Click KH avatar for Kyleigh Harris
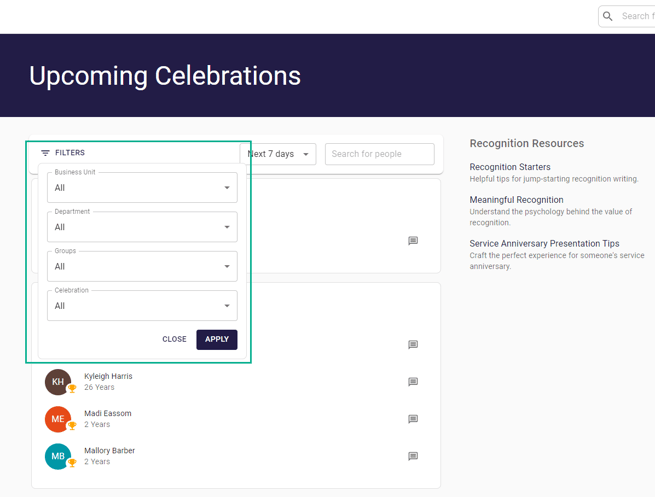The height and width of the screenshot is (497, 655). (x=58, y=382)
